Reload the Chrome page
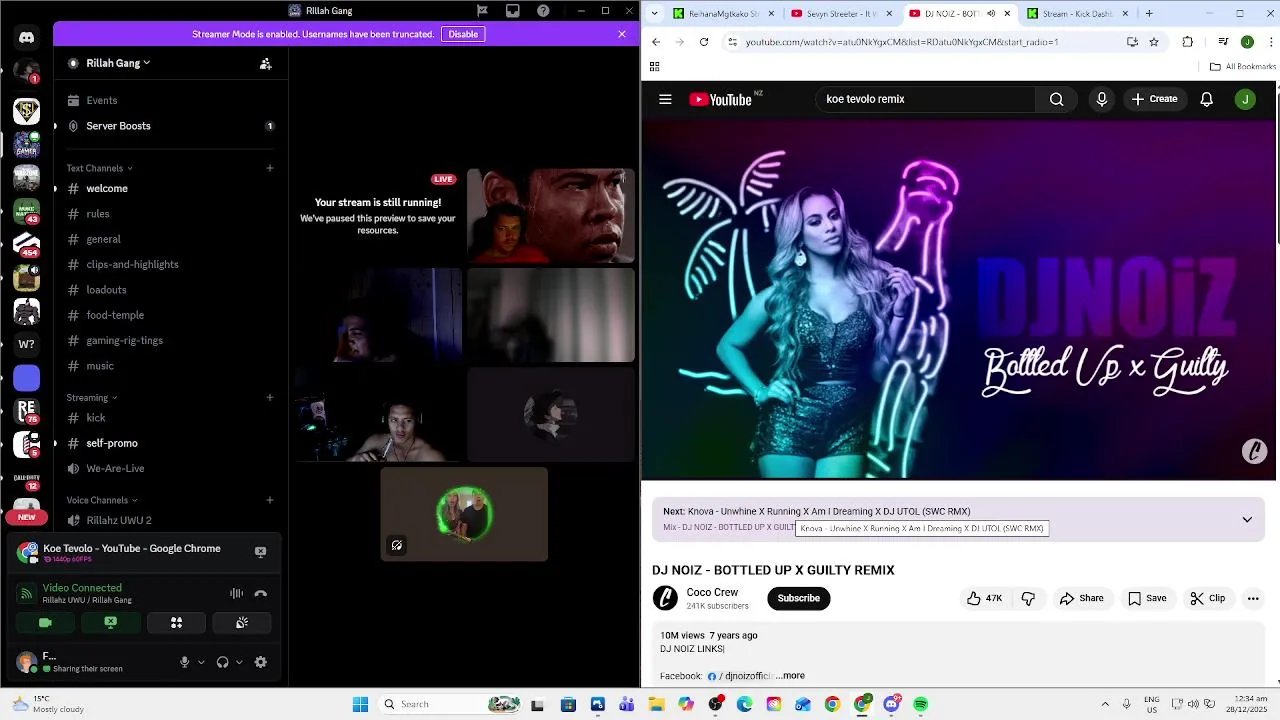The width and height of the screenshot is (1280, 720). coord(704,42)
